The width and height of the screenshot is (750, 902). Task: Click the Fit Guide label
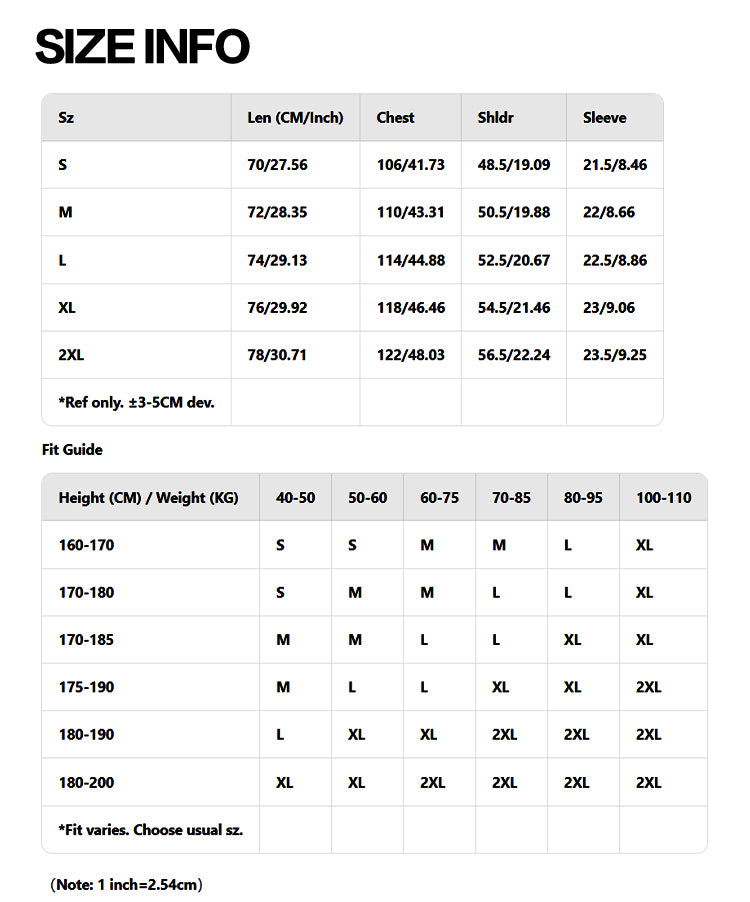pos(72,450)
